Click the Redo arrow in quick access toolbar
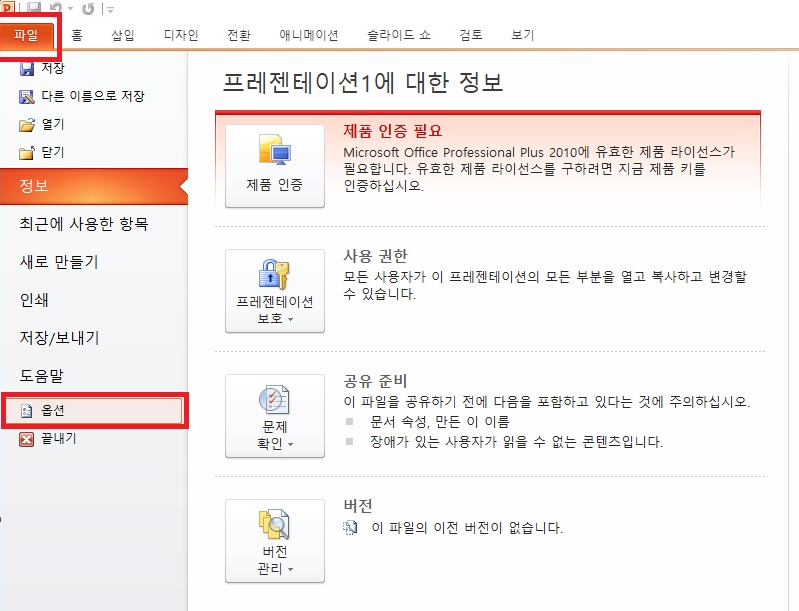 click(88, 8)
